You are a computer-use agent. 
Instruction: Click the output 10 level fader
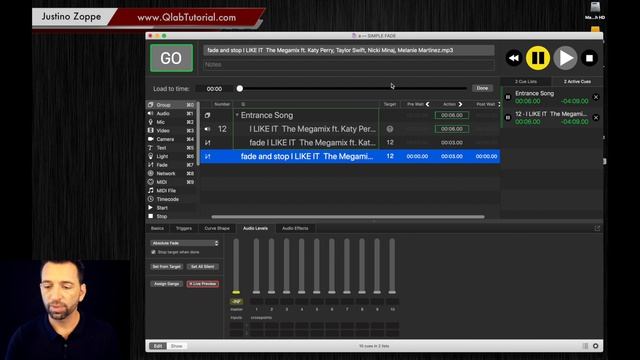392,292
